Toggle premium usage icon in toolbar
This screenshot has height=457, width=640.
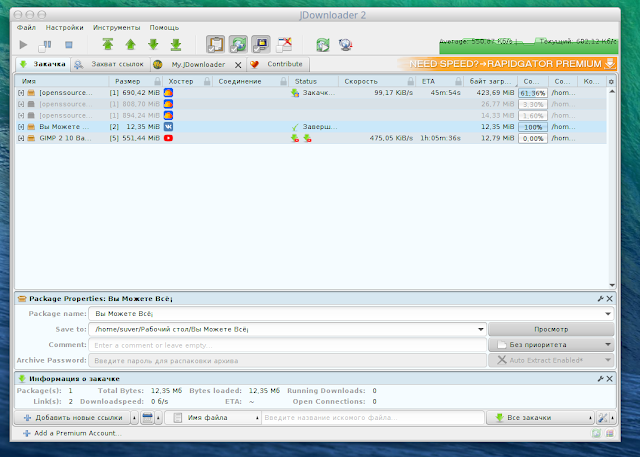(261, 44)
